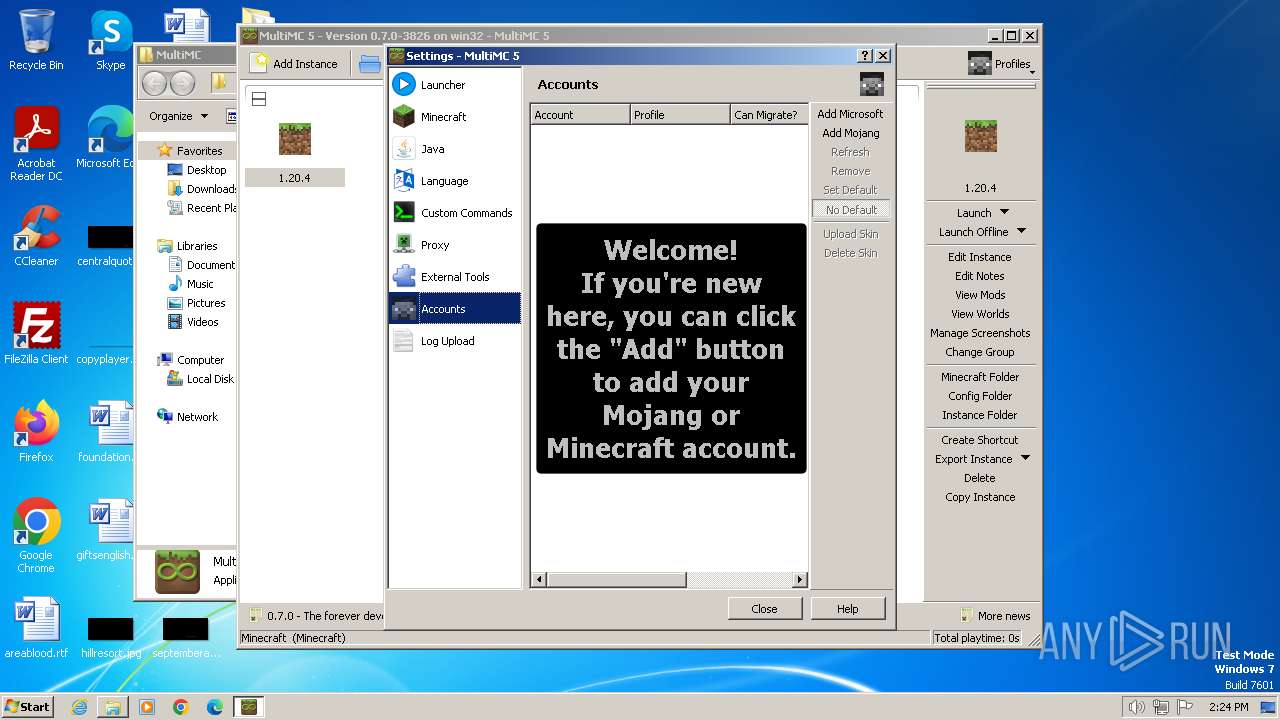Open the Log Upload page
1280x720 pixels.
pyautogui.click(x=455, y=341)
